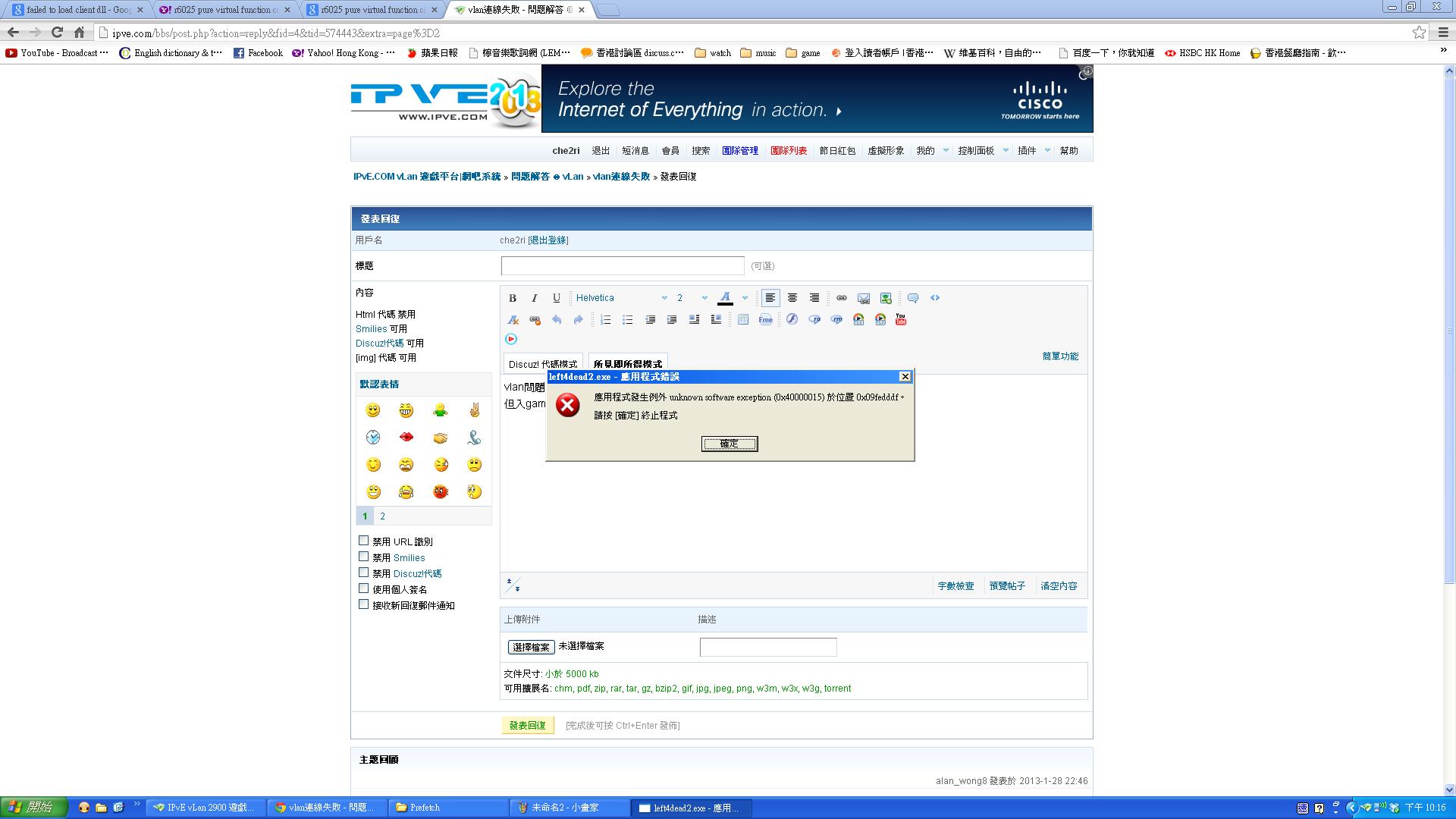The height and width of the screenshot is (819, 1456).
Task: Click the italic formatting icon
Action: tap(535, 298)
